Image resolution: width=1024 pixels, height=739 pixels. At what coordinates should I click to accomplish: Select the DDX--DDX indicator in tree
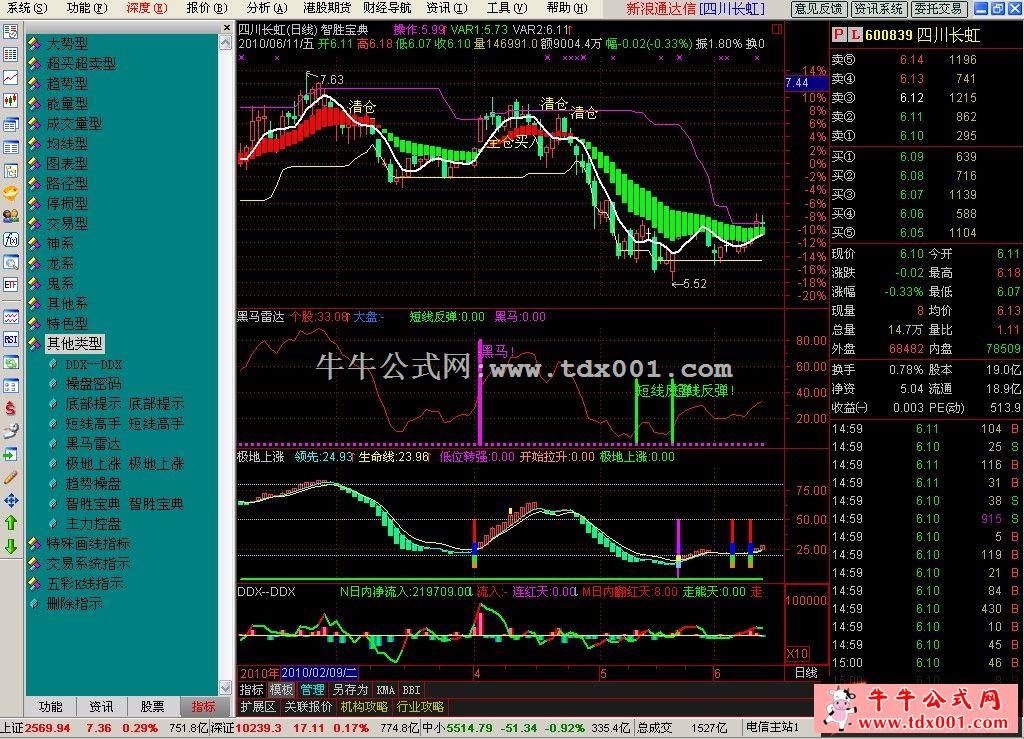[93, 364]
